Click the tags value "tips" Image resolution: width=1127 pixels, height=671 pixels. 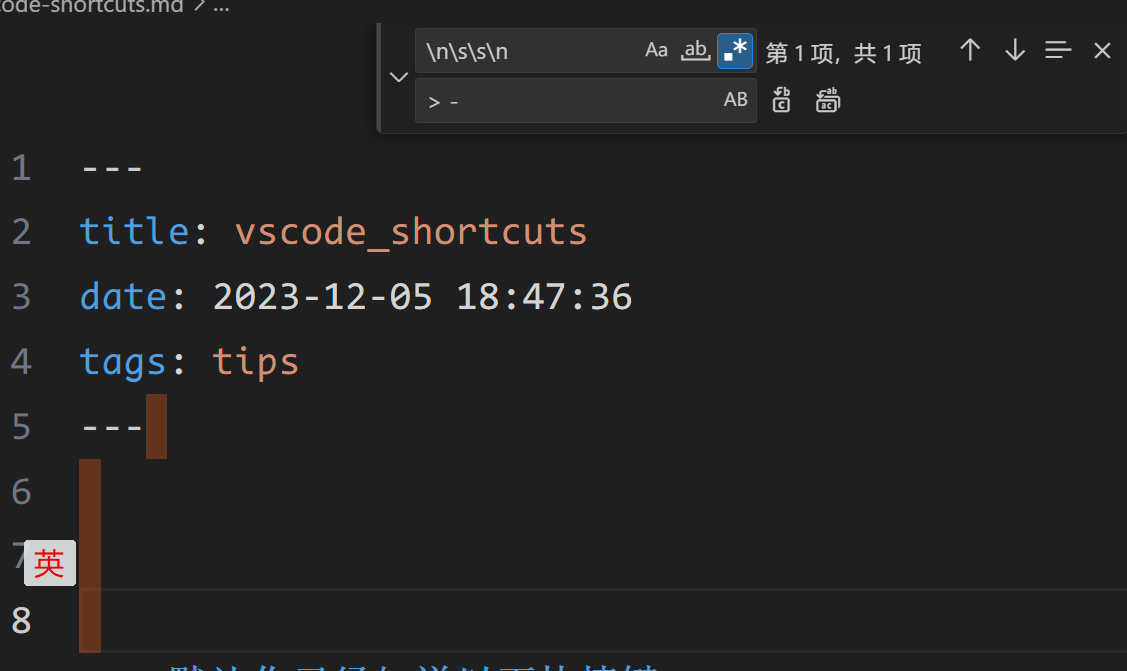pyautogui.click(x=255, y=361)
